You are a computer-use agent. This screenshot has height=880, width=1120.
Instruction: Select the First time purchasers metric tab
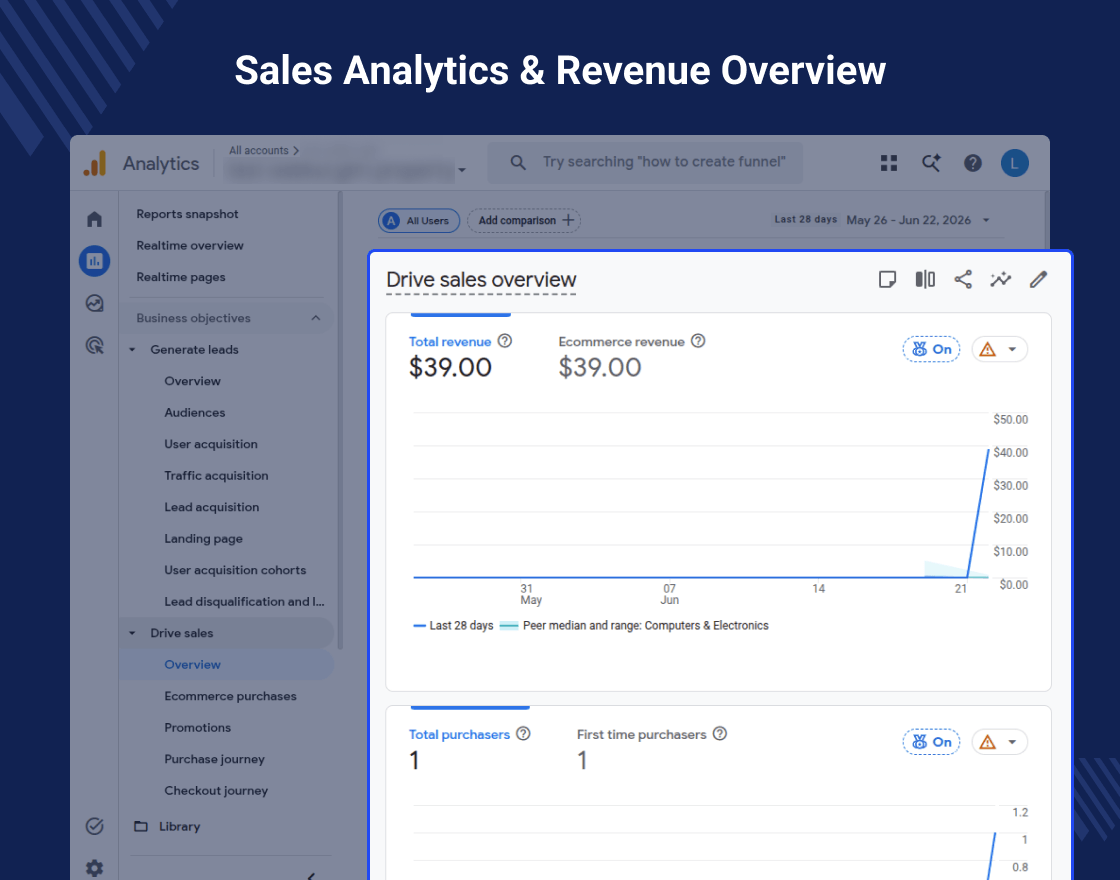(x=652, y=749)
